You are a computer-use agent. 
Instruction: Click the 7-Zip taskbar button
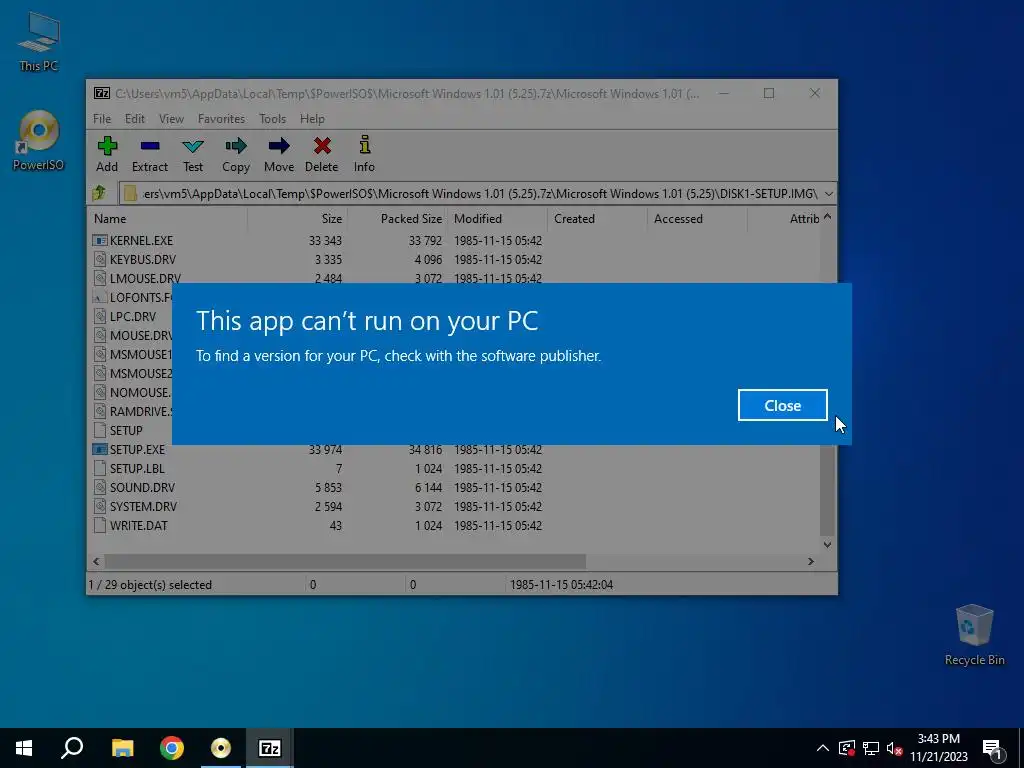coord(270,748)
